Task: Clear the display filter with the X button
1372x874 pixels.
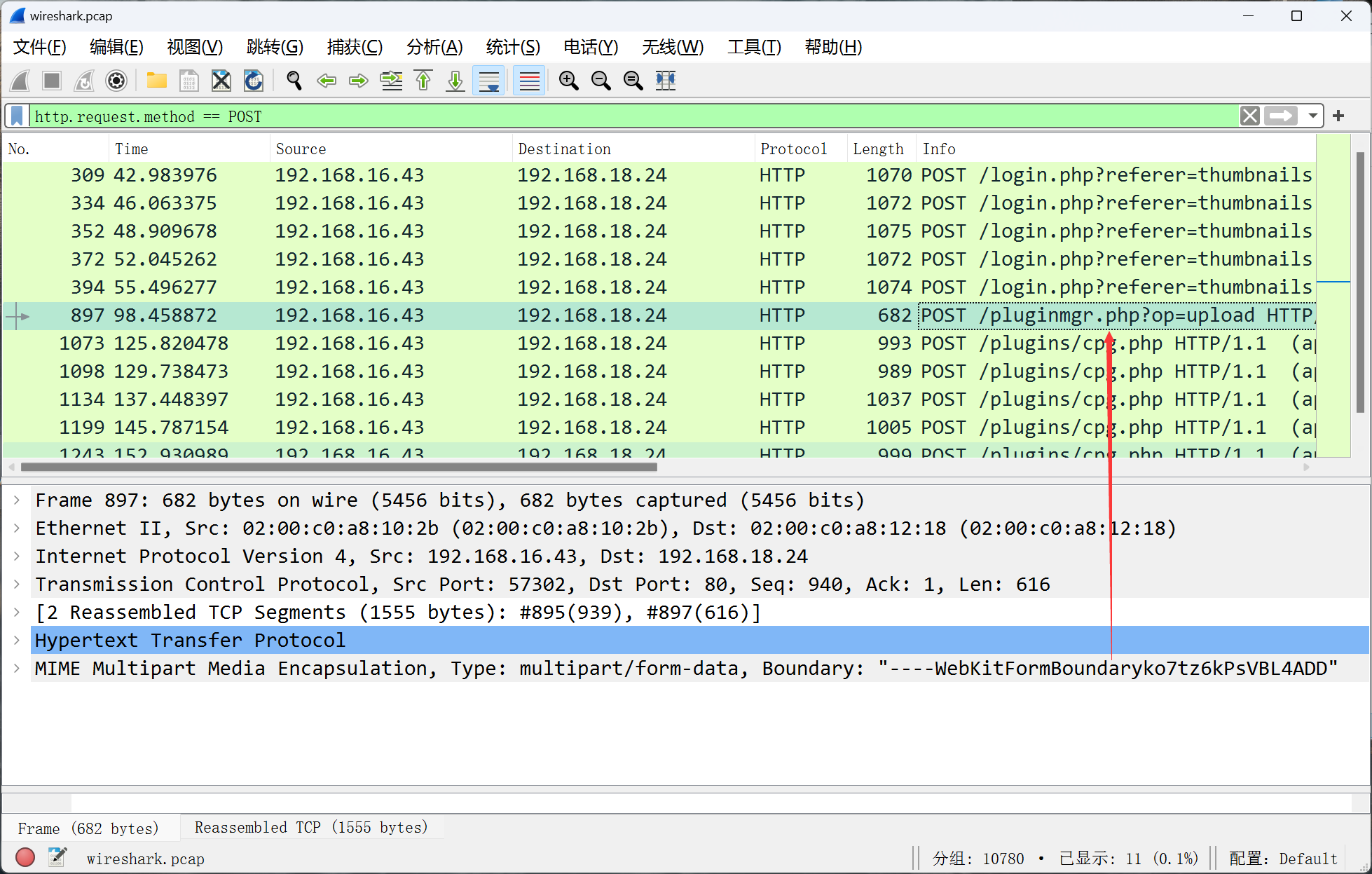Action: pyautogui.click(x=1249, y=116)
